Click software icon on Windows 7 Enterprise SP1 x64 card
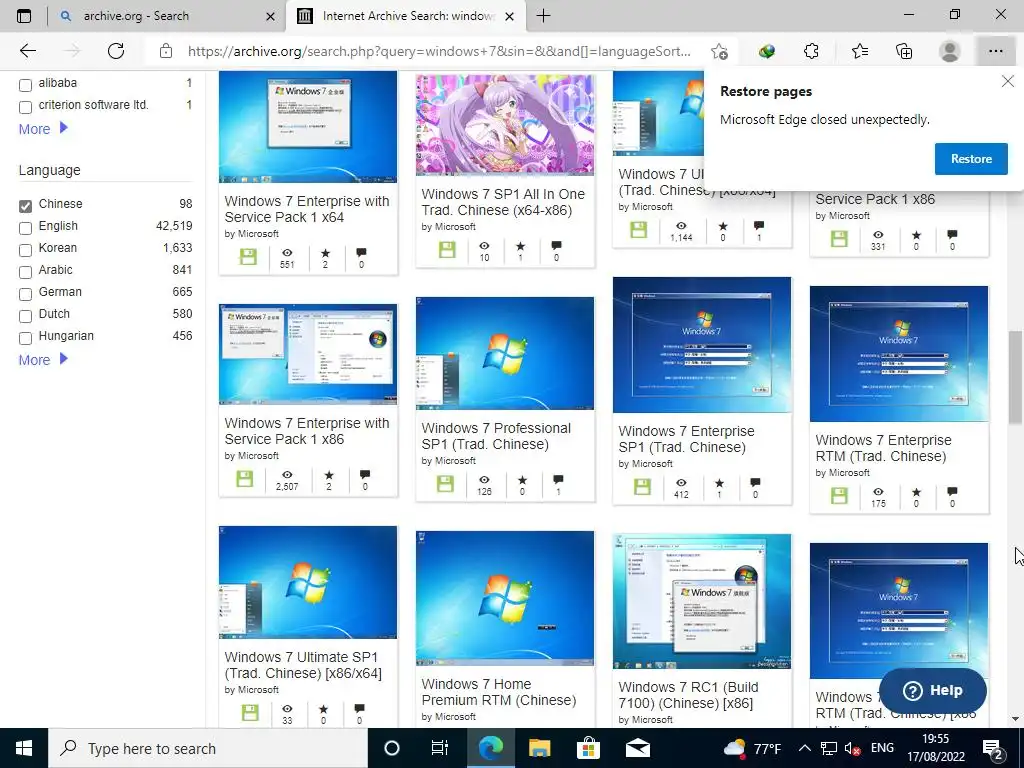Image resolution: width=1024 pixels, height=768 pixels. point(248,257)
